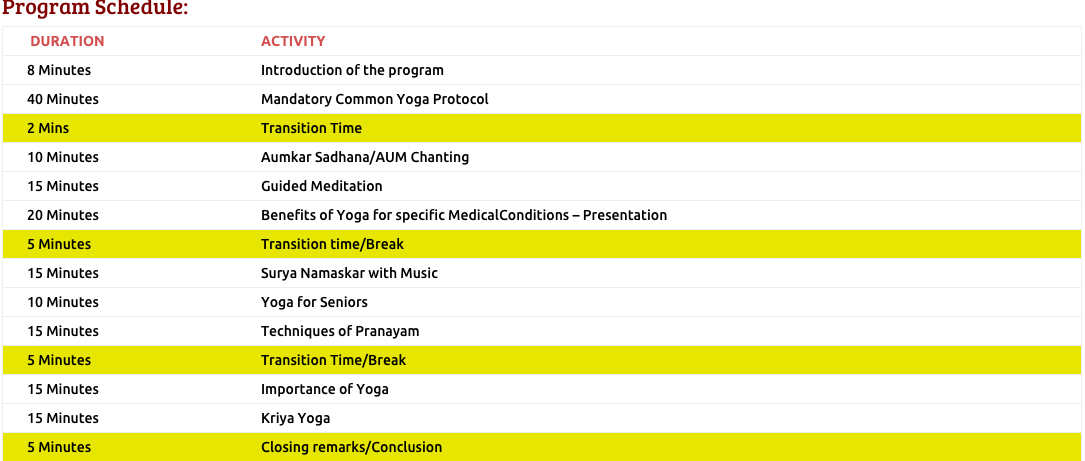Select the ACTIVITY column header
The width and height of the screenshot is (1085, 461).
[293, 41]
